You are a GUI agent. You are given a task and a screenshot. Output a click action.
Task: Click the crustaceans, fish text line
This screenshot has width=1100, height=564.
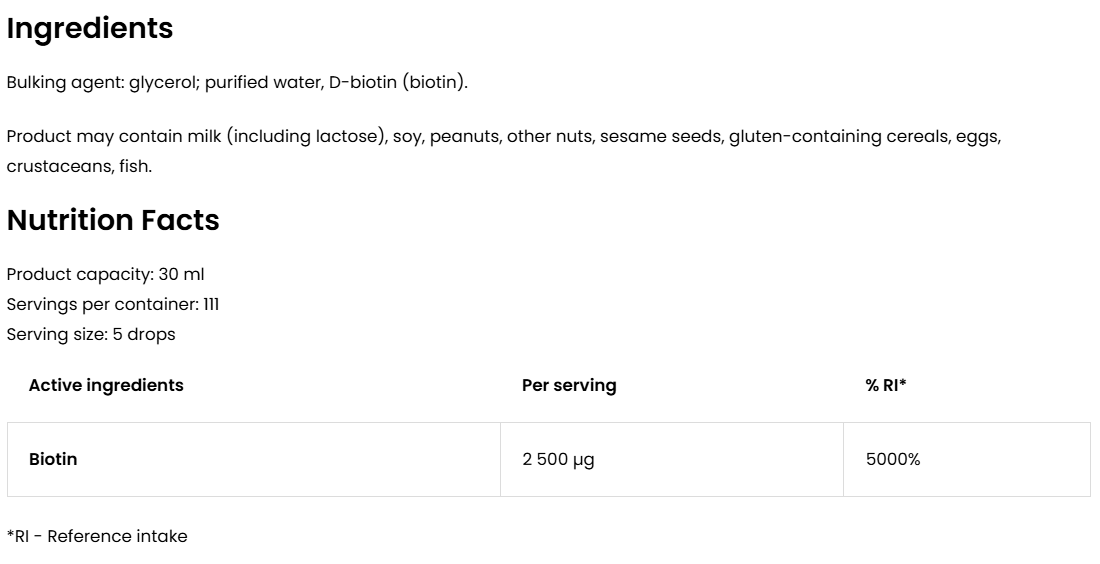79,166
